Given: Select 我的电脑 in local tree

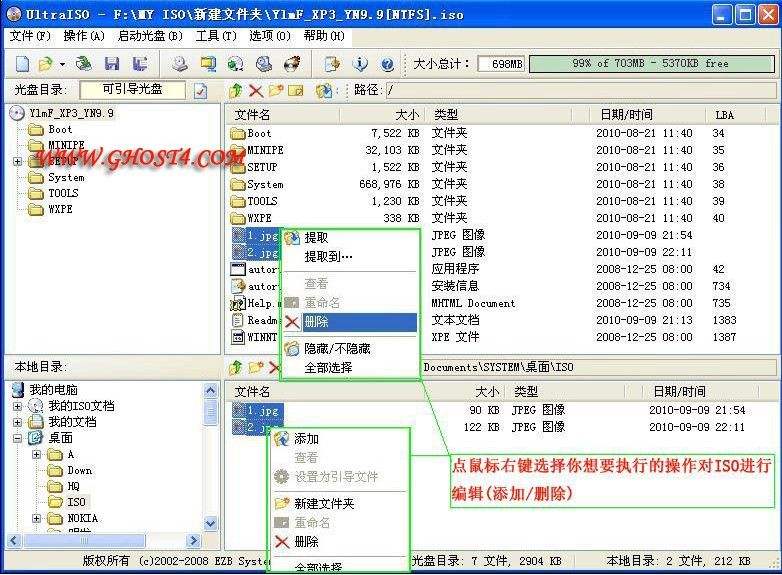Looking at the screenshot, I should [x=53, y=389].
